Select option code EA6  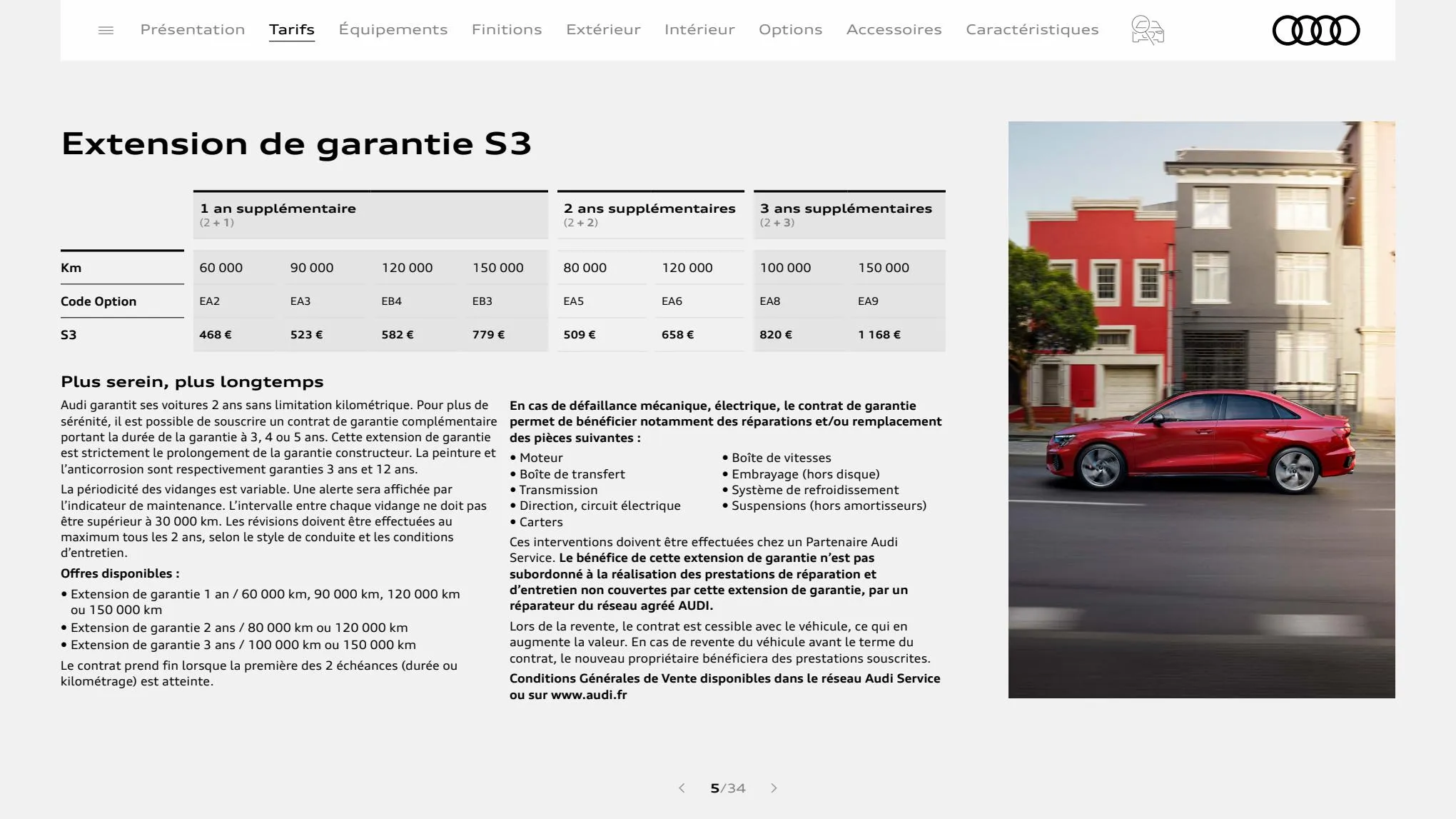click(672, 301)
